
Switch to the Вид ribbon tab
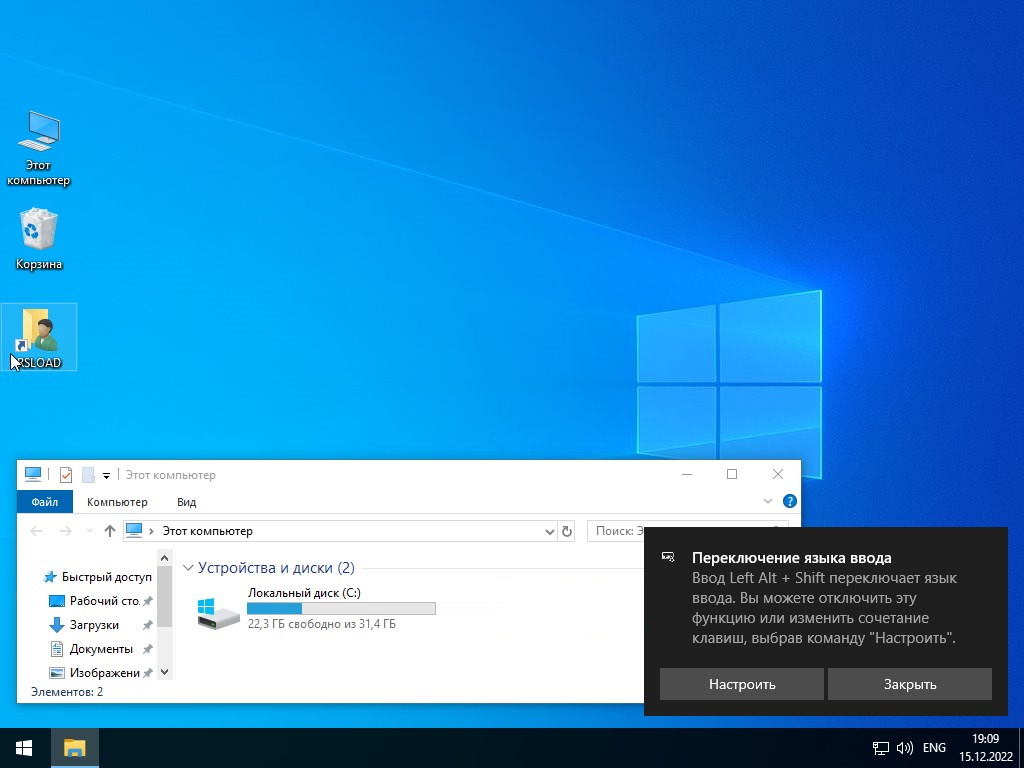tap(186, 502)
